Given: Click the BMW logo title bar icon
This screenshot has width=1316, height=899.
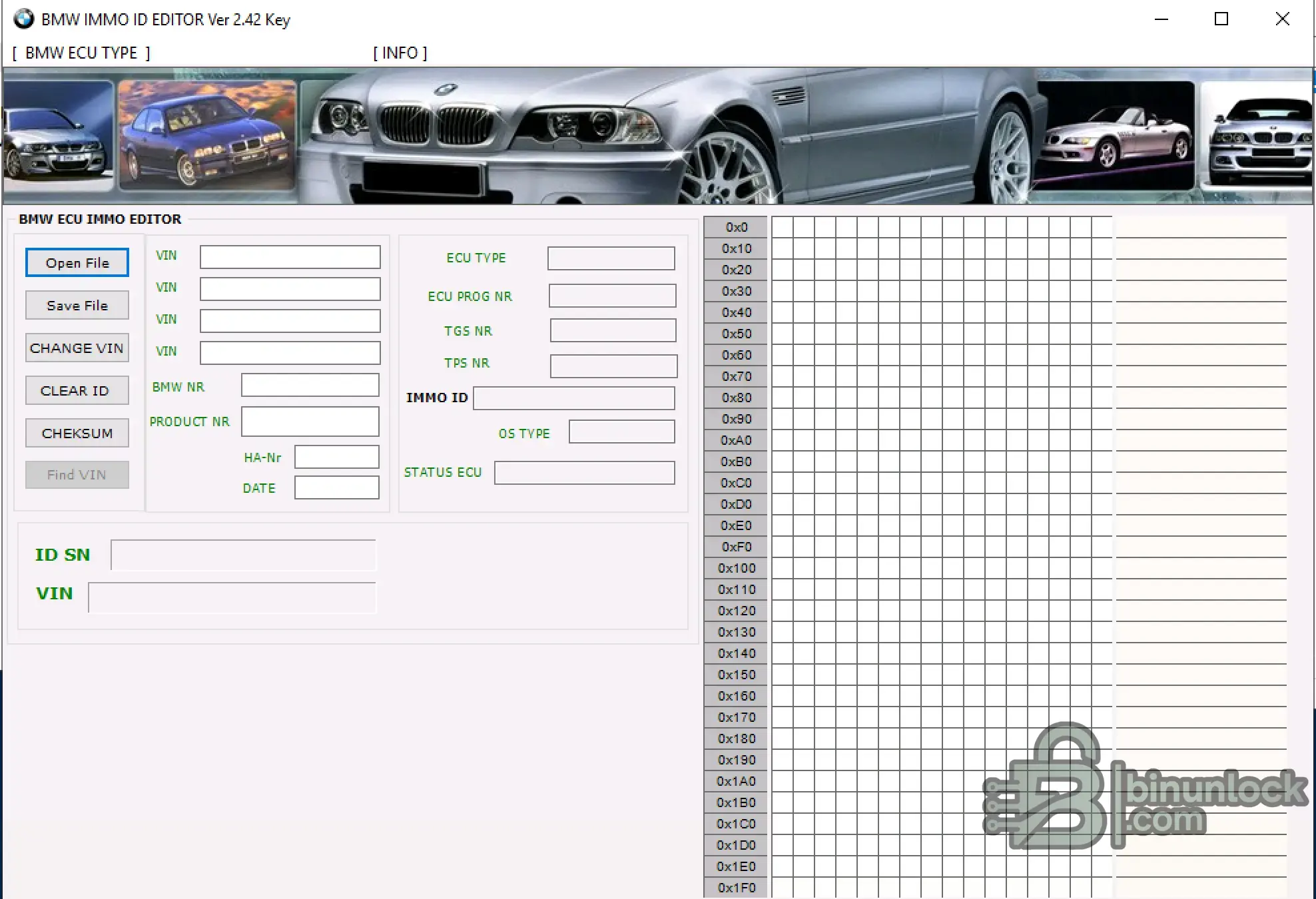Looking at the screenshot, I should click(24, 19).
